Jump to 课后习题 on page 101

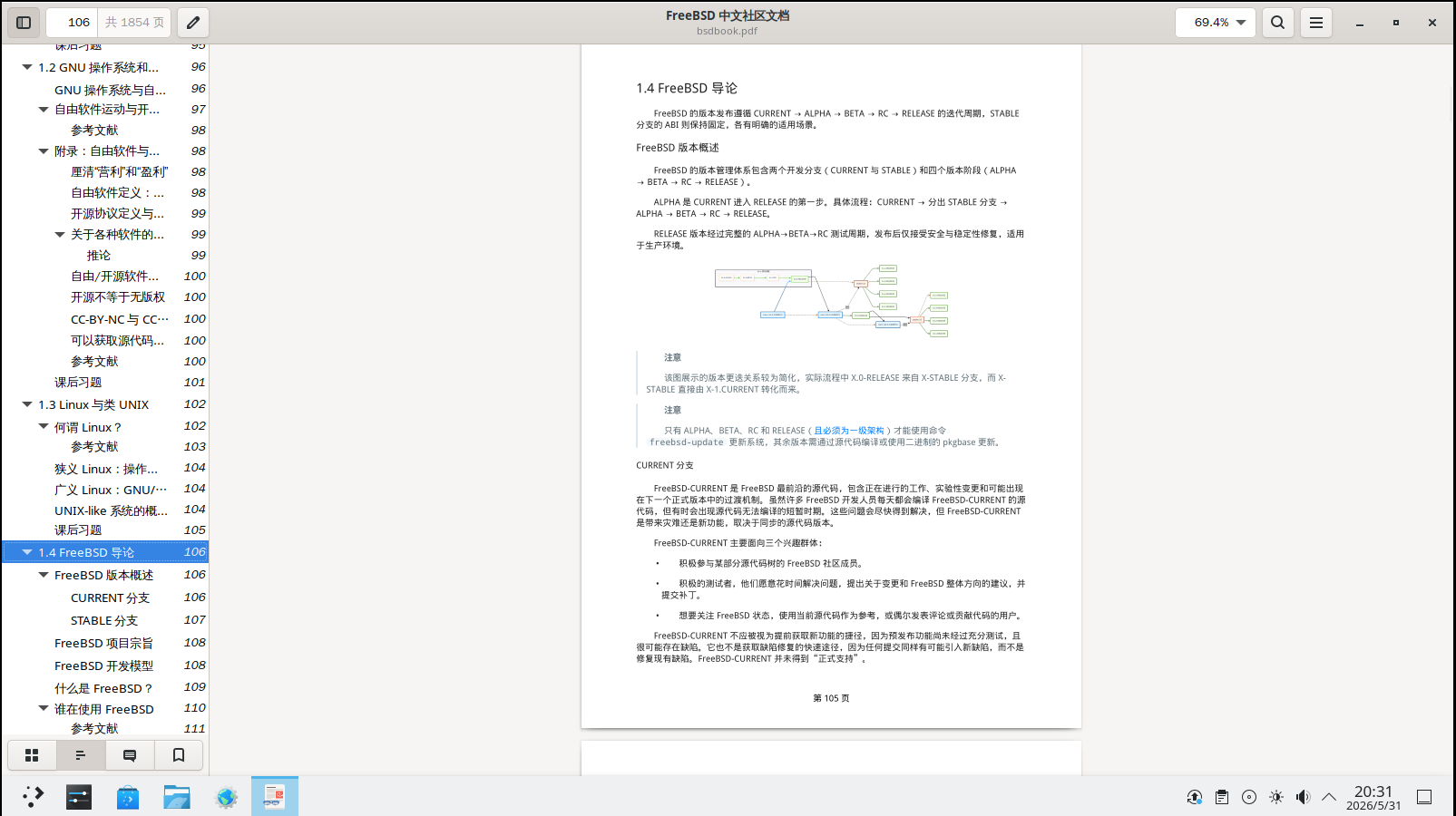coord(78,383)
